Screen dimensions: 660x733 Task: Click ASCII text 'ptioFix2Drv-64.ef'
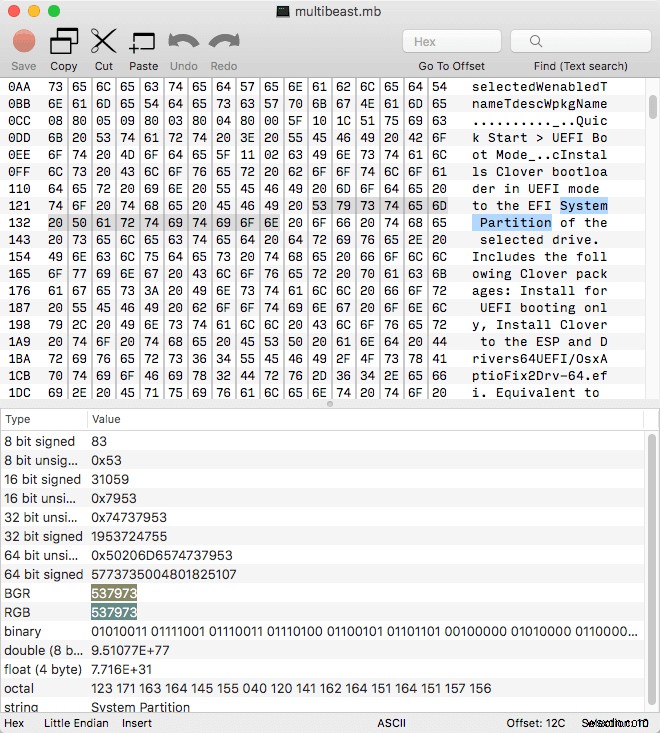539,376
